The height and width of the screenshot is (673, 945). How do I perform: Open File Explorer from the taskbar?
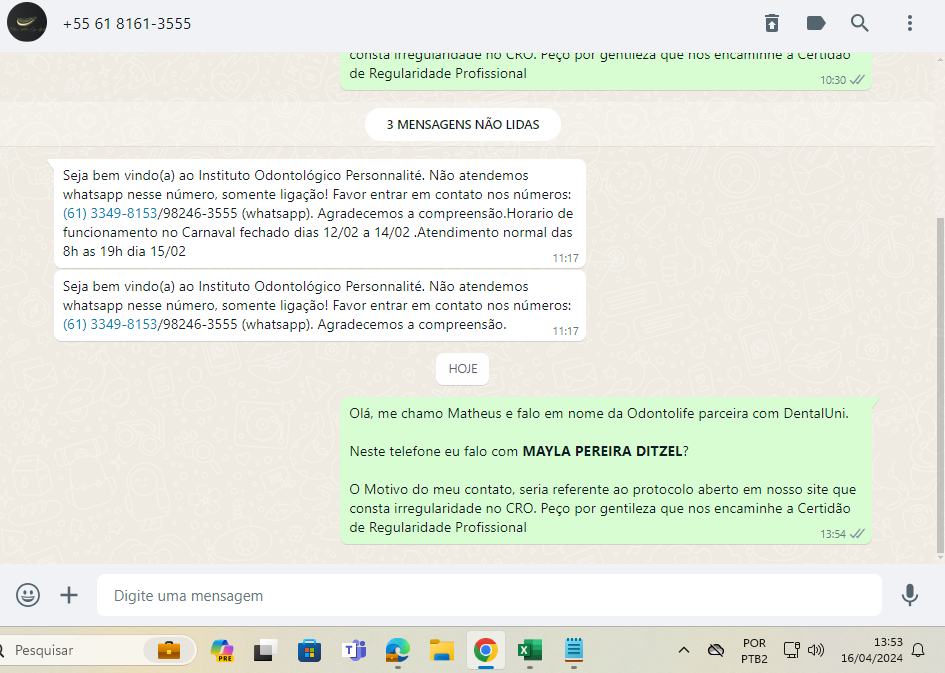[441, 650]
